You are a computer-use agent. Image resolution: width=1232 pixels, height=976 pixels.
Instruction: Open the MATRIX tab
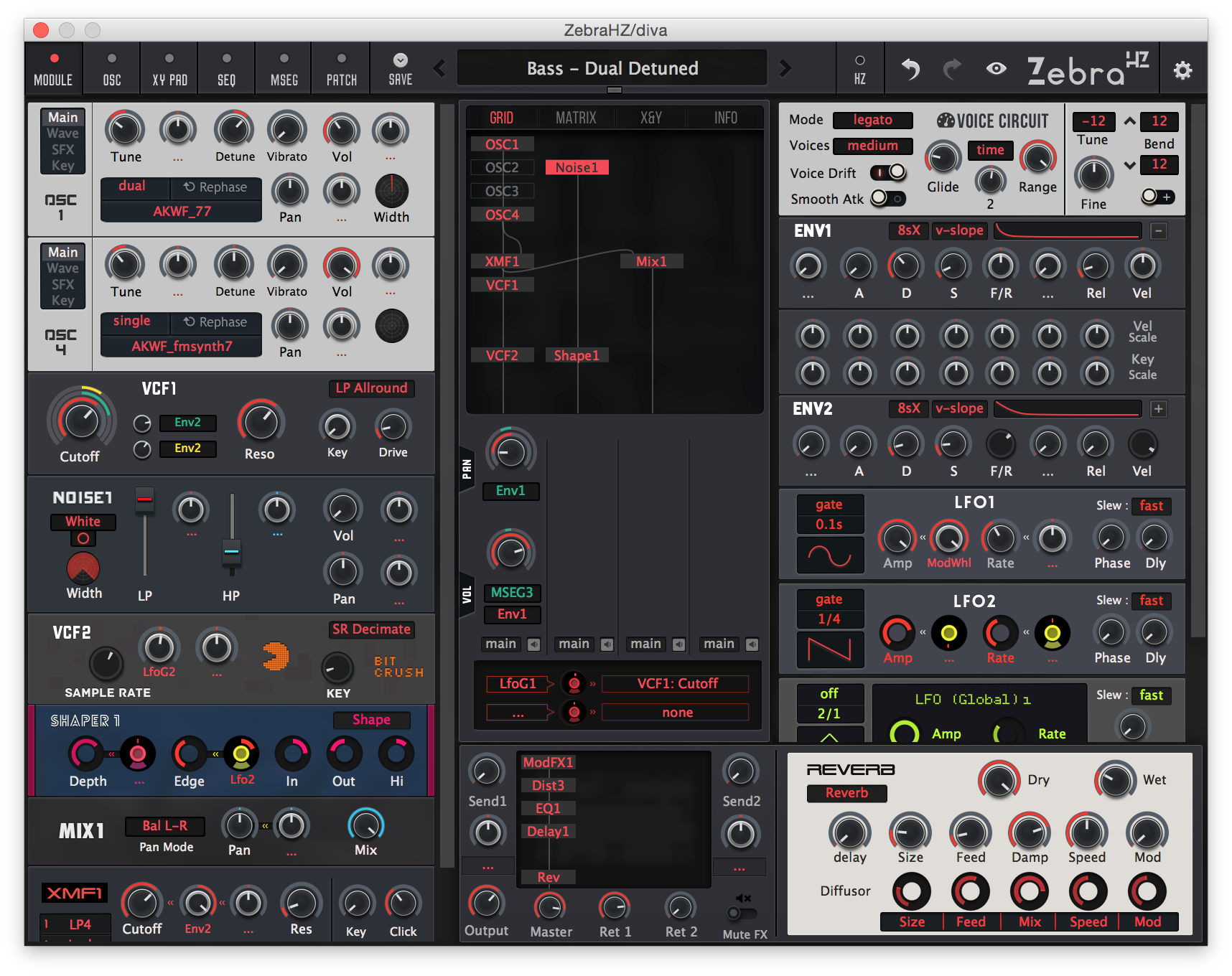click(x=576, y=118)
